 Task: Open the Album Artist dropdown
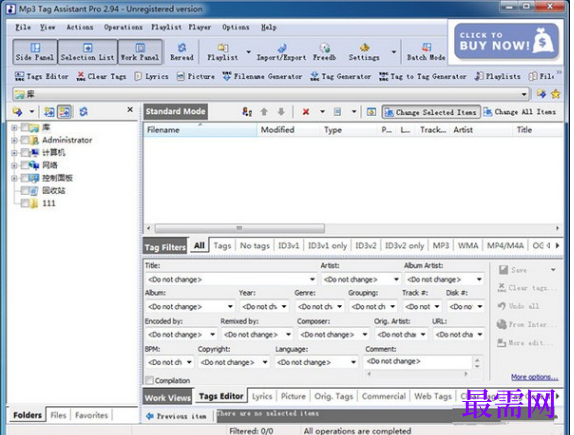click(x=479, y=279)
